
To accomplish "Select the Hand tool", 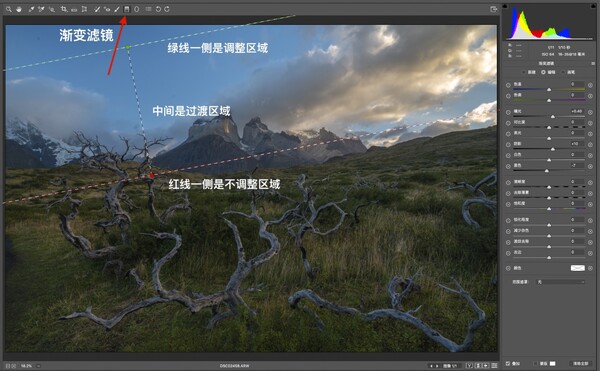I will point(19,9).
